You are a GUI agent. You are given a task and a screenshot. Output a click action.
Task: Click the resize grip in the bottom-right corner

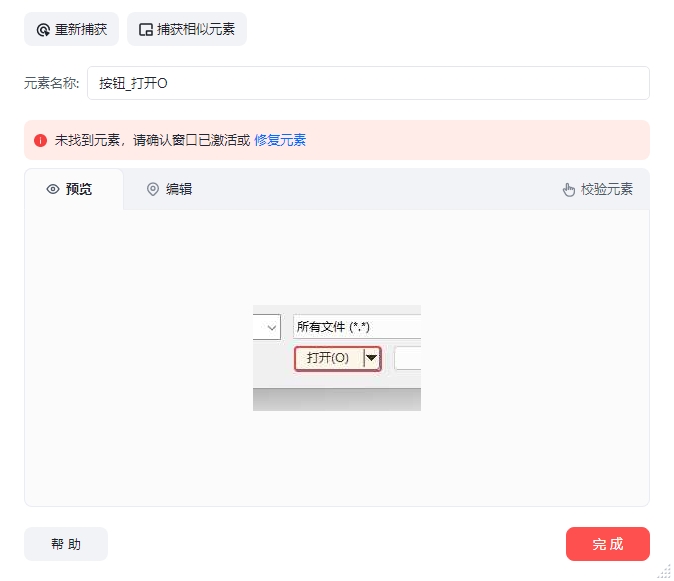click(x=664, y=571)
